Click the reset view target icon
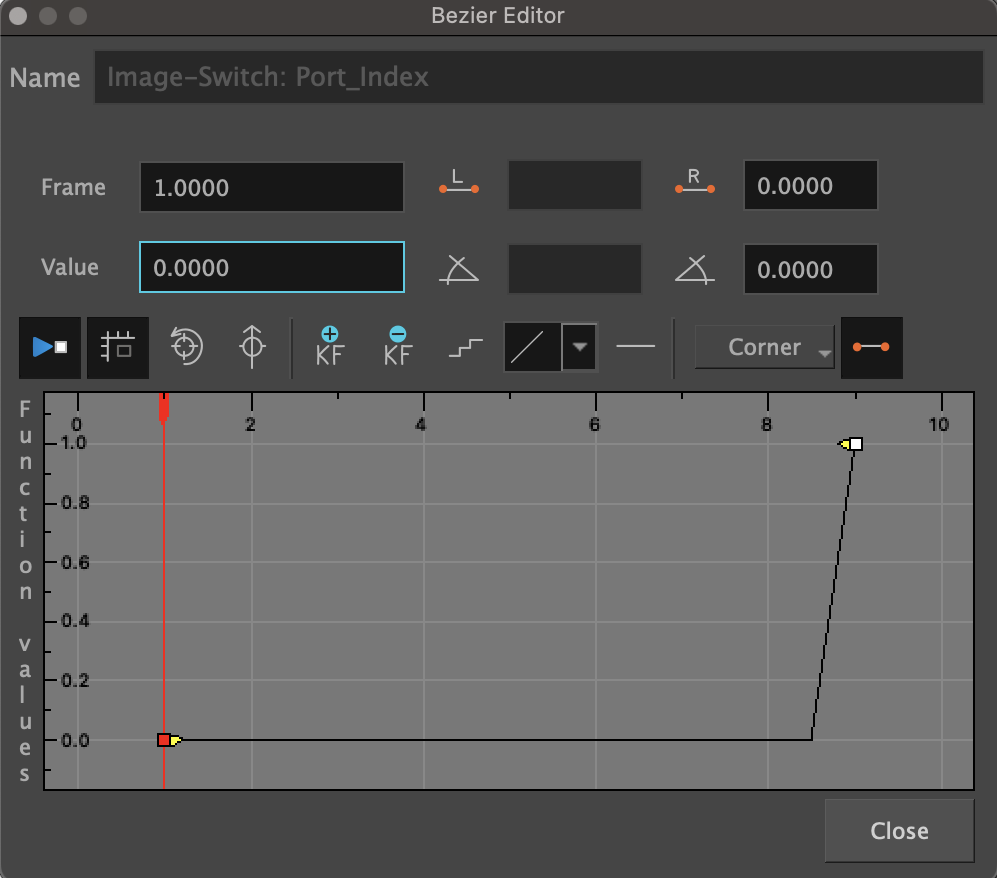Image resolution: width=997 pixels, height=878 pixels. pyautogui.click(x=186, y=348)
